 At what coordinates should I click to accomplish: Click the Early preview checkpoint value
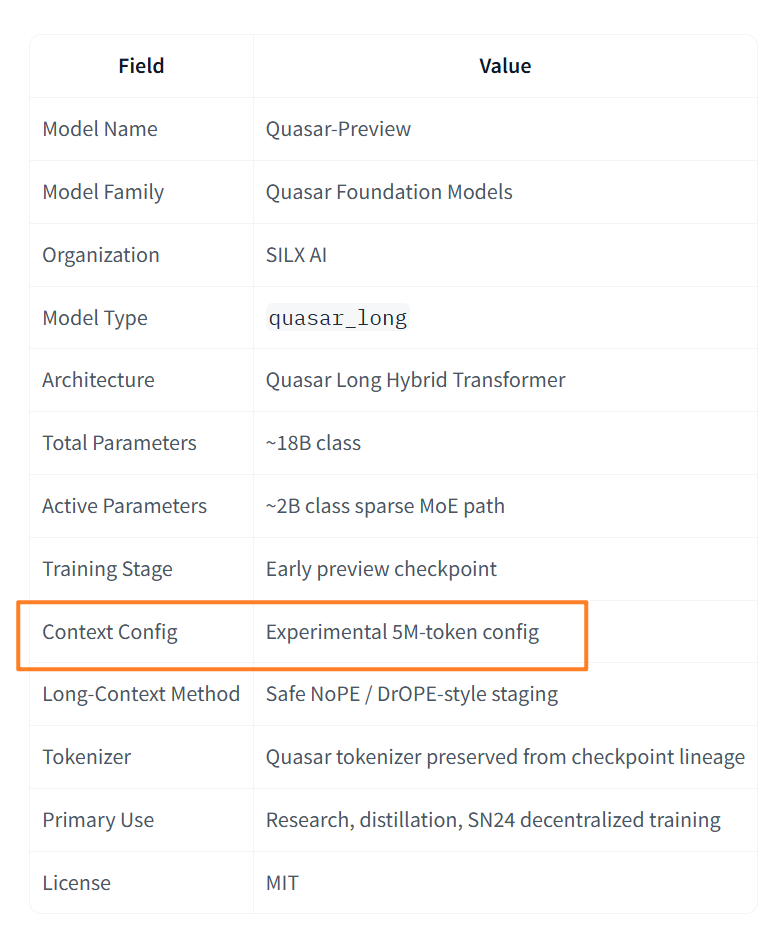pyautogui.click(x=381, y=570)
